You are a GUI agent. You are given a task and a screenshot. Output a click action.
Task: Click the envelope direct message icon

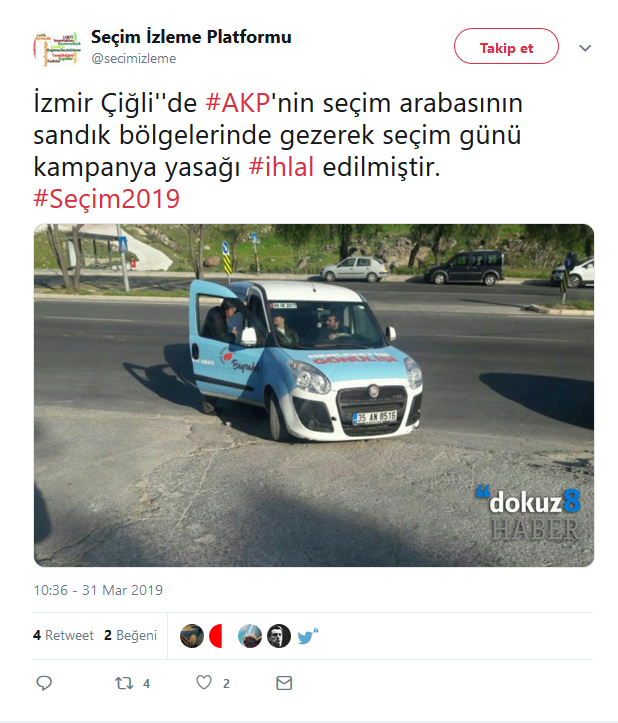click(x=284, y=683)
